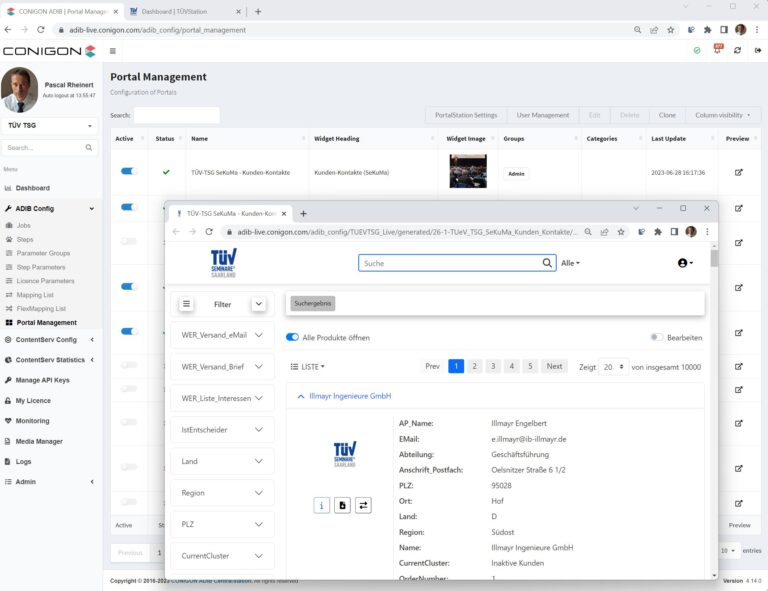Expand the Region filter

coord(222,493)
